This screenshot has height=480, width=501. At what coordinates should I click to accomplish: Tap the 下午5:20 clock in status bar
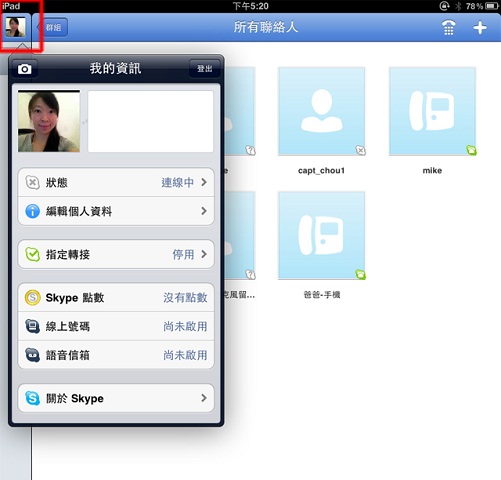[250, 6]
